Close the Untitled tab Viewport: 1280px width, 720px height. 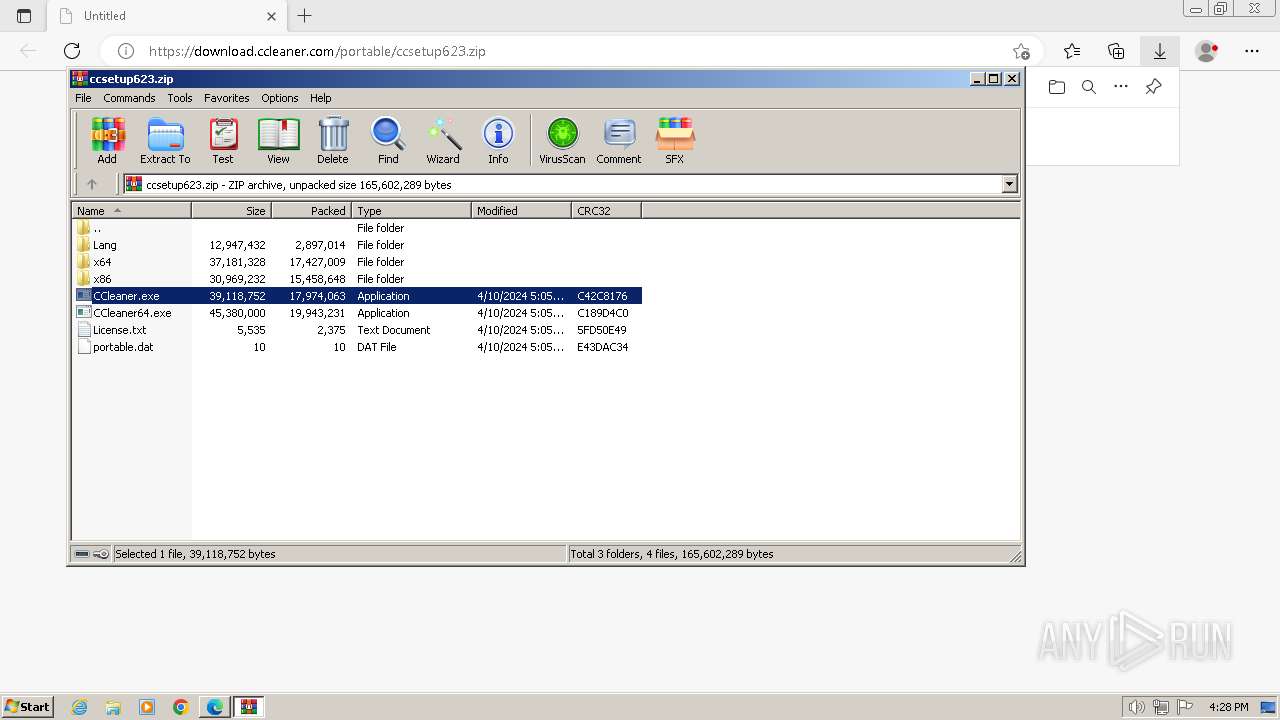coord(272,16)
